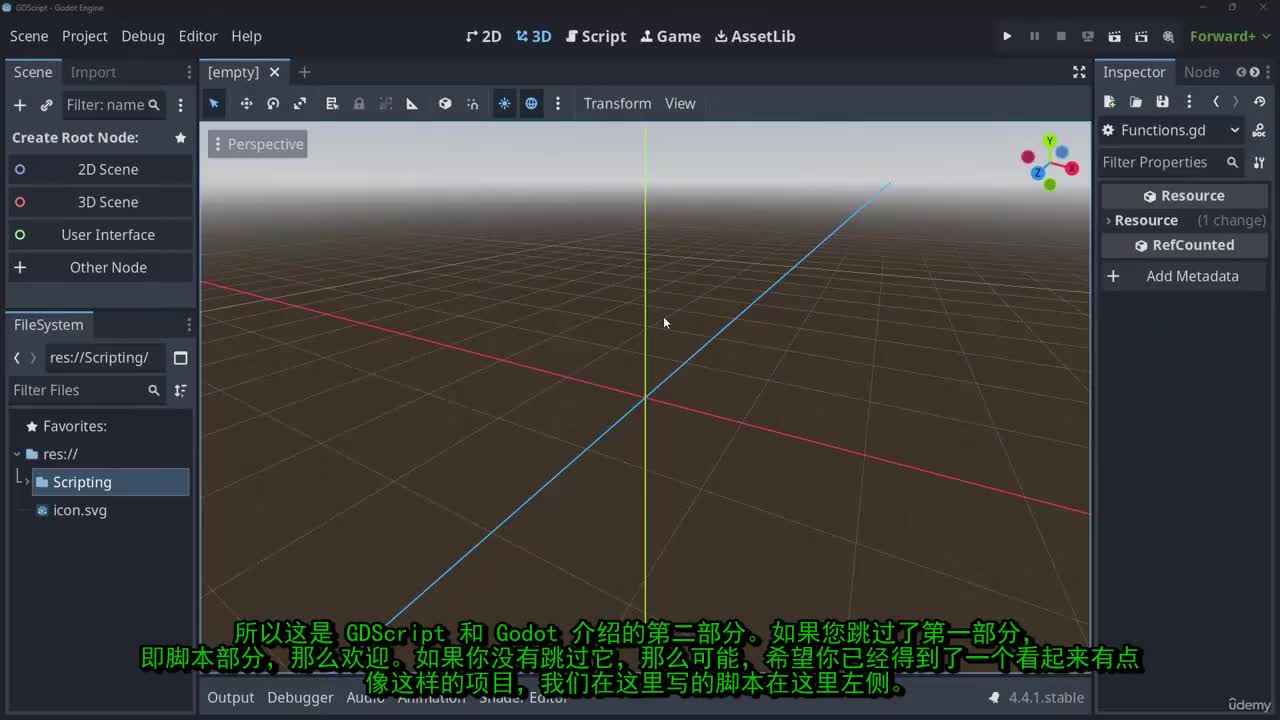Viewport: 1280px width, 720px height.
Task: Group the selected node's children
Action: pos(386,103)
